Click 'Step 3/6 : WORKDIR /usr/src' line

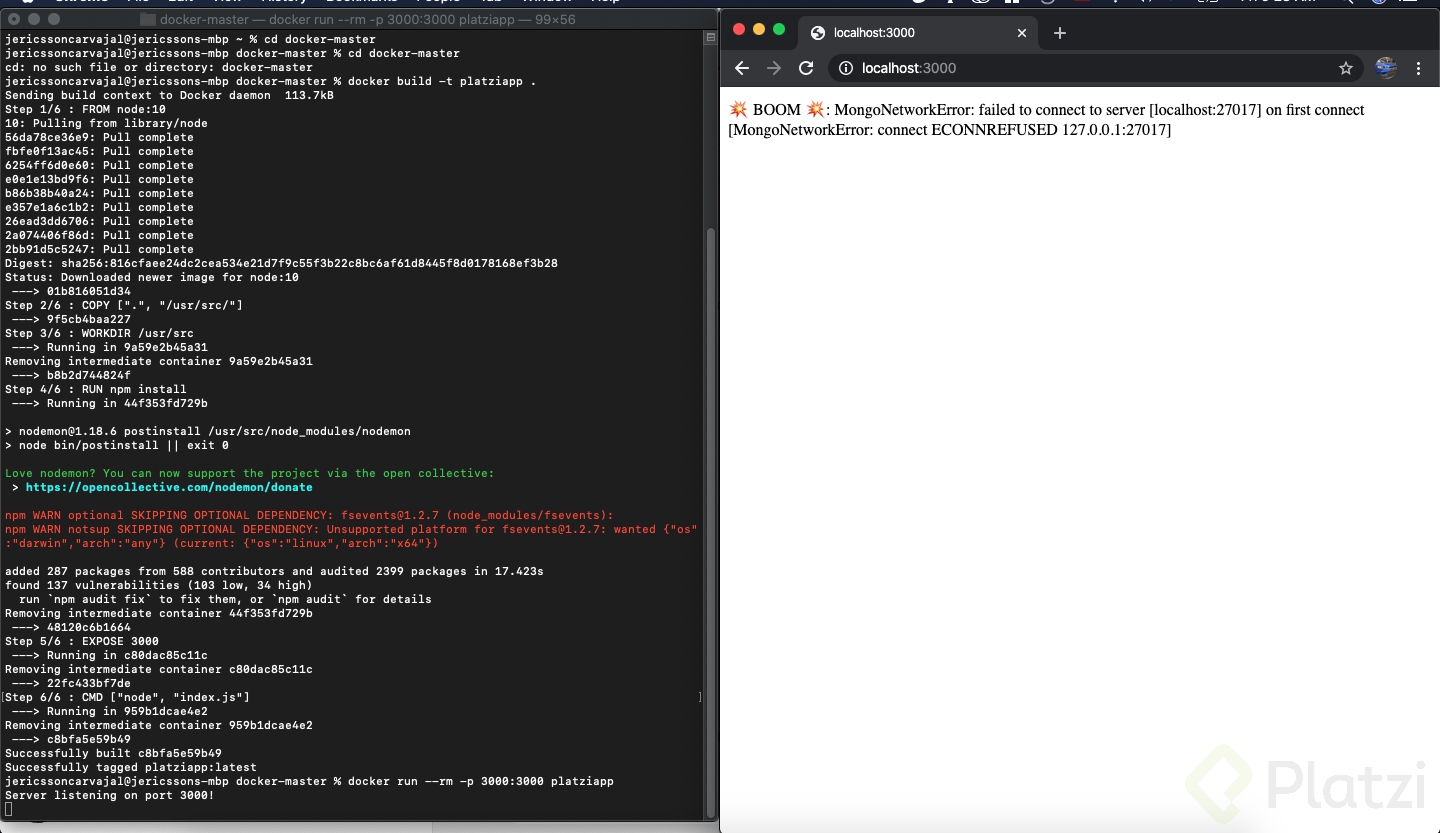pyautogui.click(x=99, y=333)
